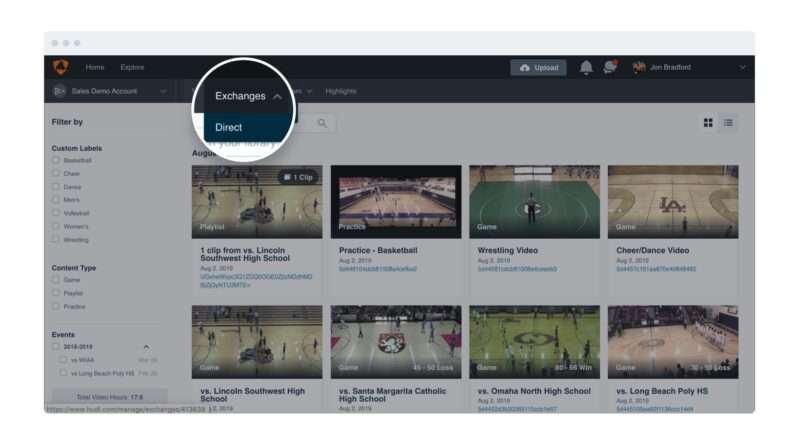Switch to grid view
Viewport: 800px width, 445px height.
pyautogui.click(x=709, y=123)
